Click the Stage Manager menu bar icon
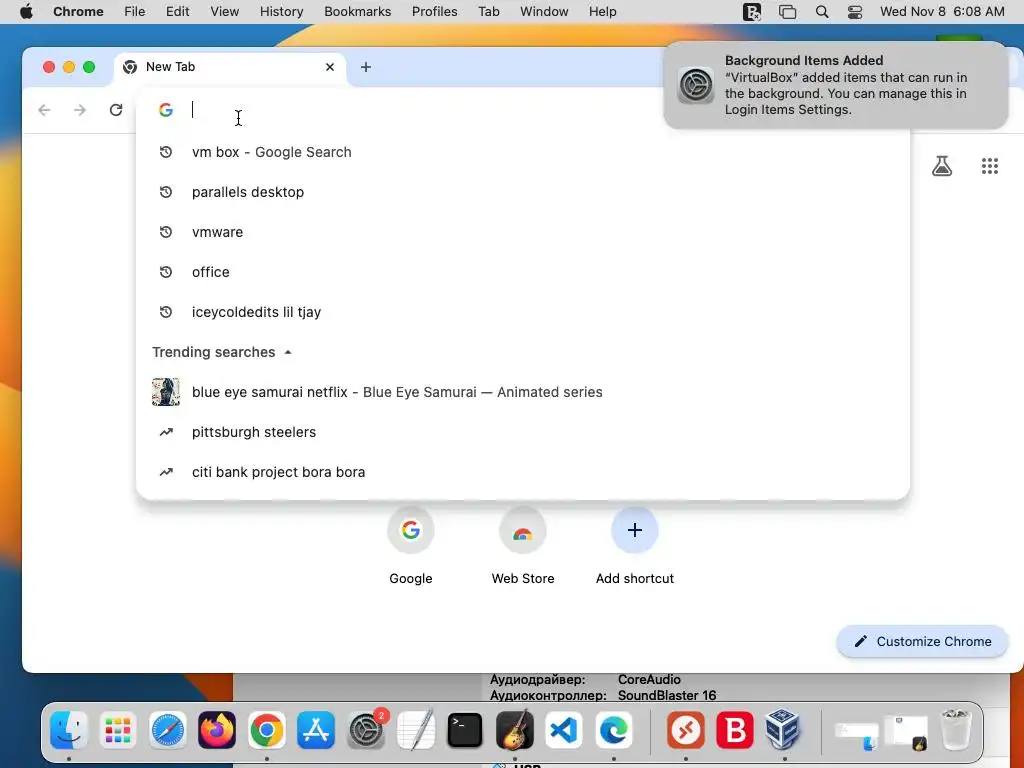 click(x=788, y=12)
